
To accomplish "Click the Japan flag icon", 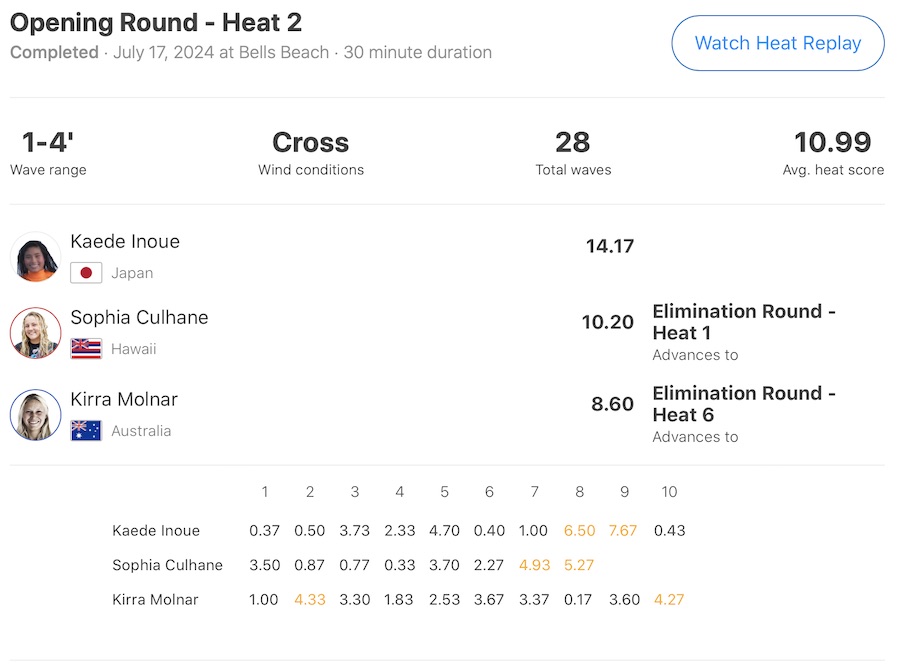I will click(x=86, y=273).
